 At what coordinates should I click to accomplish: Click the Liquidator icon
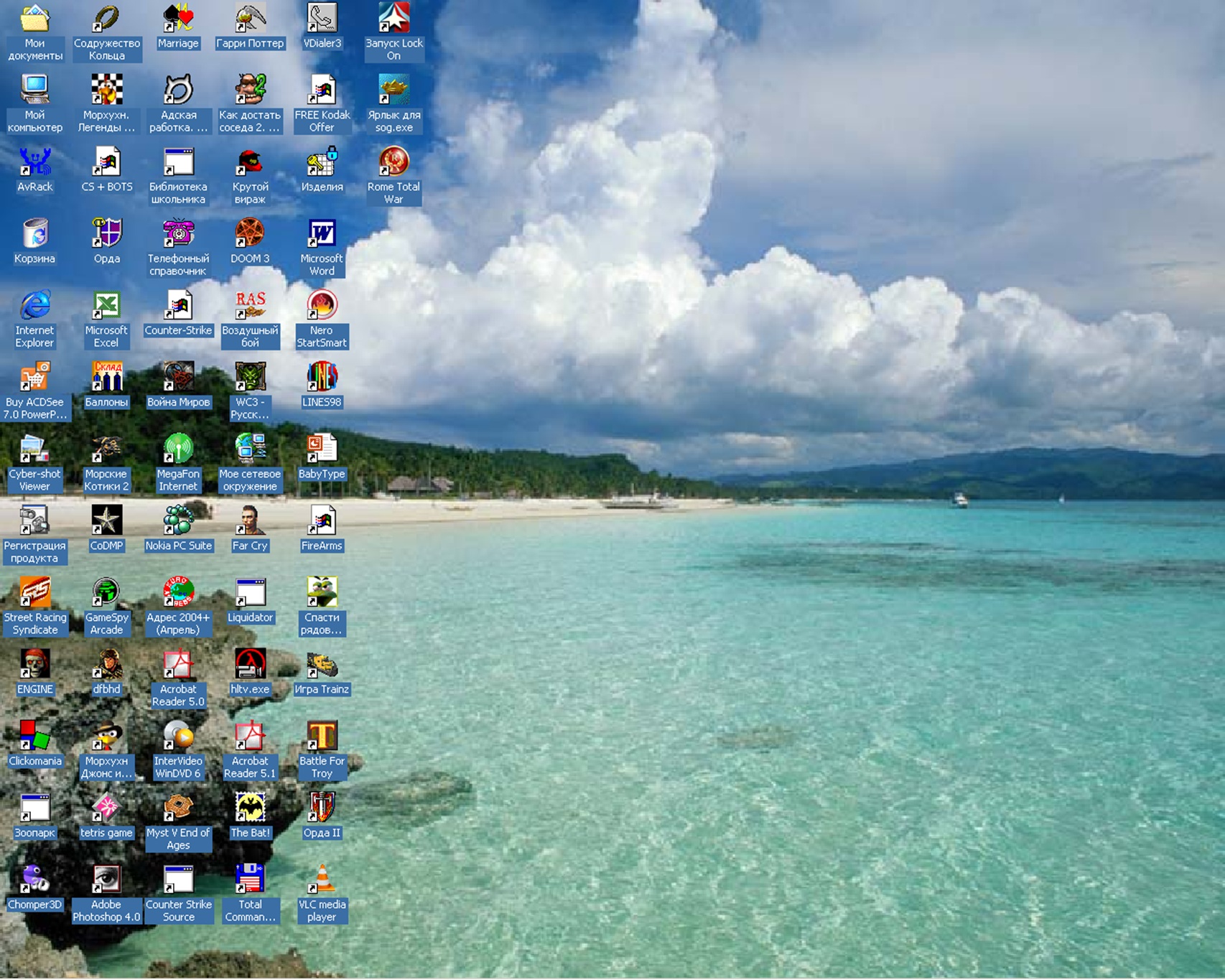[250, 592]
